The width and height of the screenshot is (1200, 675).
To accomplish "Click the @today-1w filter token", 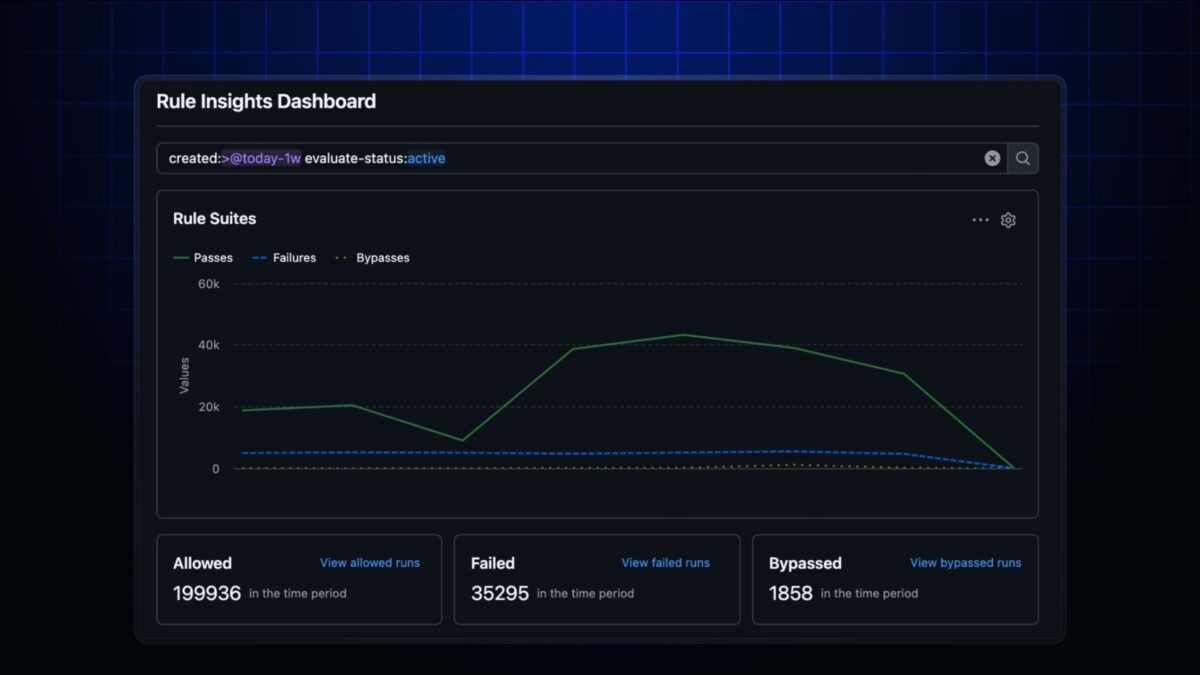I will tap(261, 158).
